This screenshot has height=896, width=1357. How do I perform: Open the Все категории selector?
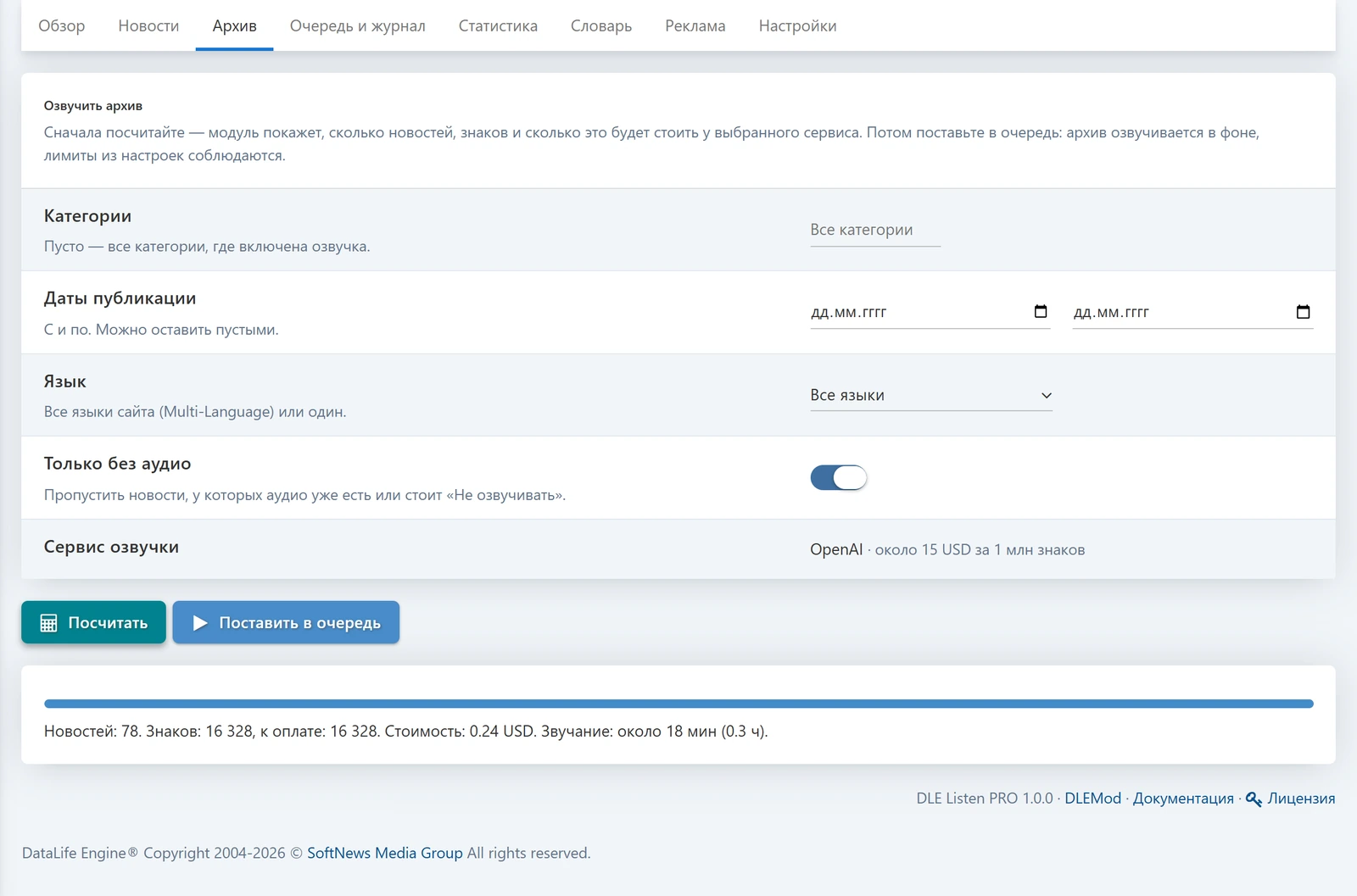(x=875, y=230)
